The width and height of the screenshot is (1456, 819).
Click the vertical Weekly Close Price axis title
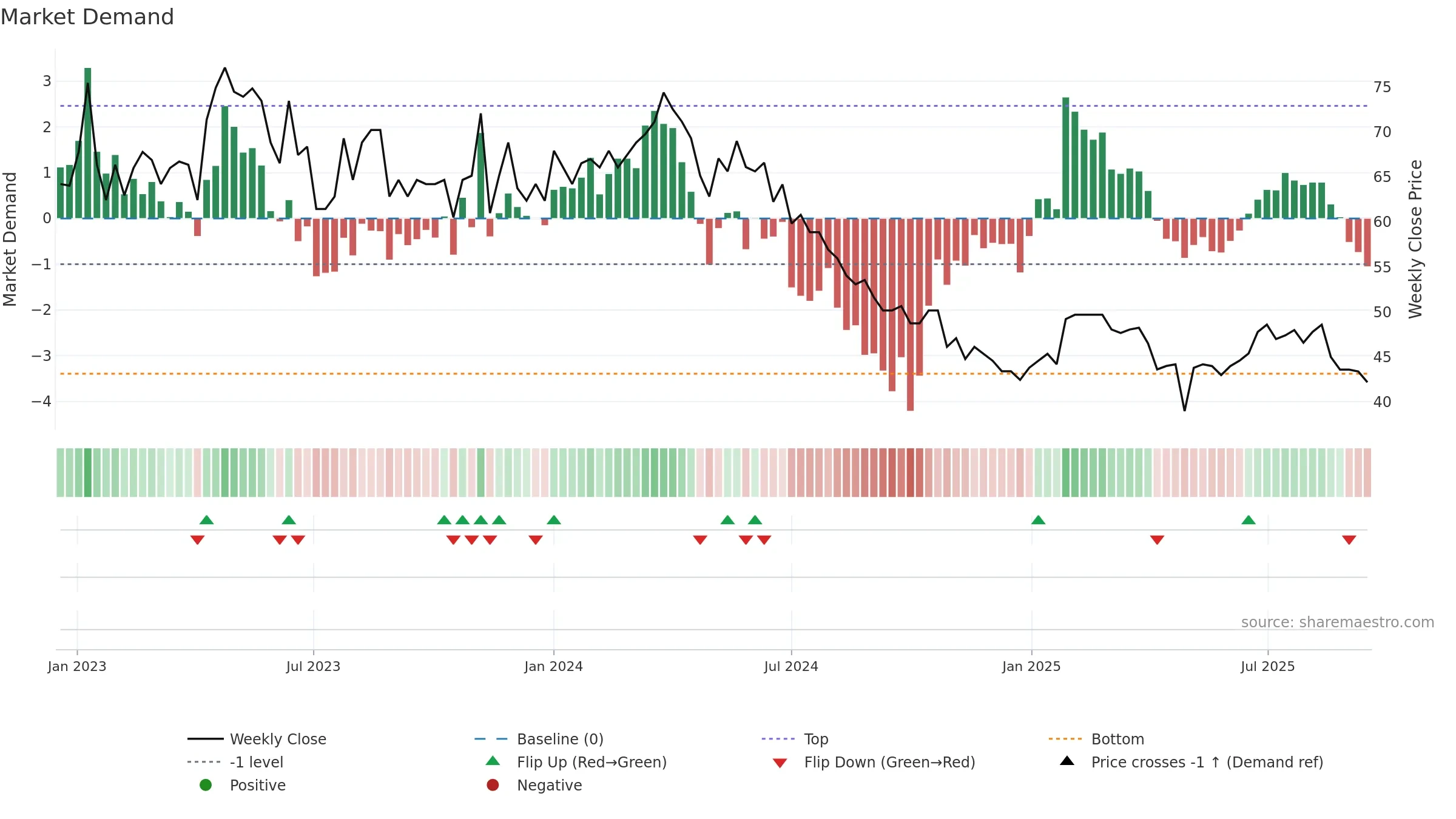pyautogui.click(x=1415, y=239)
